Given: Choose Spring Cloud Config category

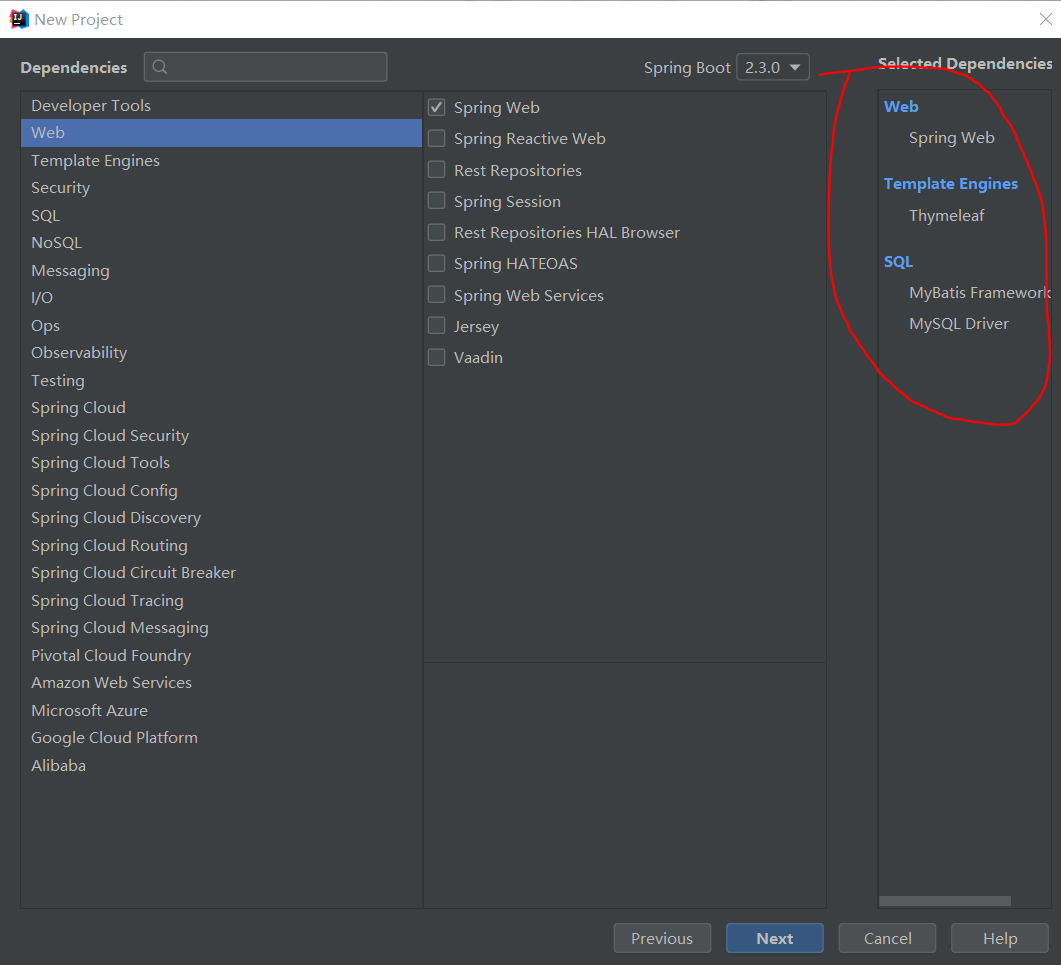Looking at the screenshot, I should click(221, 490).
